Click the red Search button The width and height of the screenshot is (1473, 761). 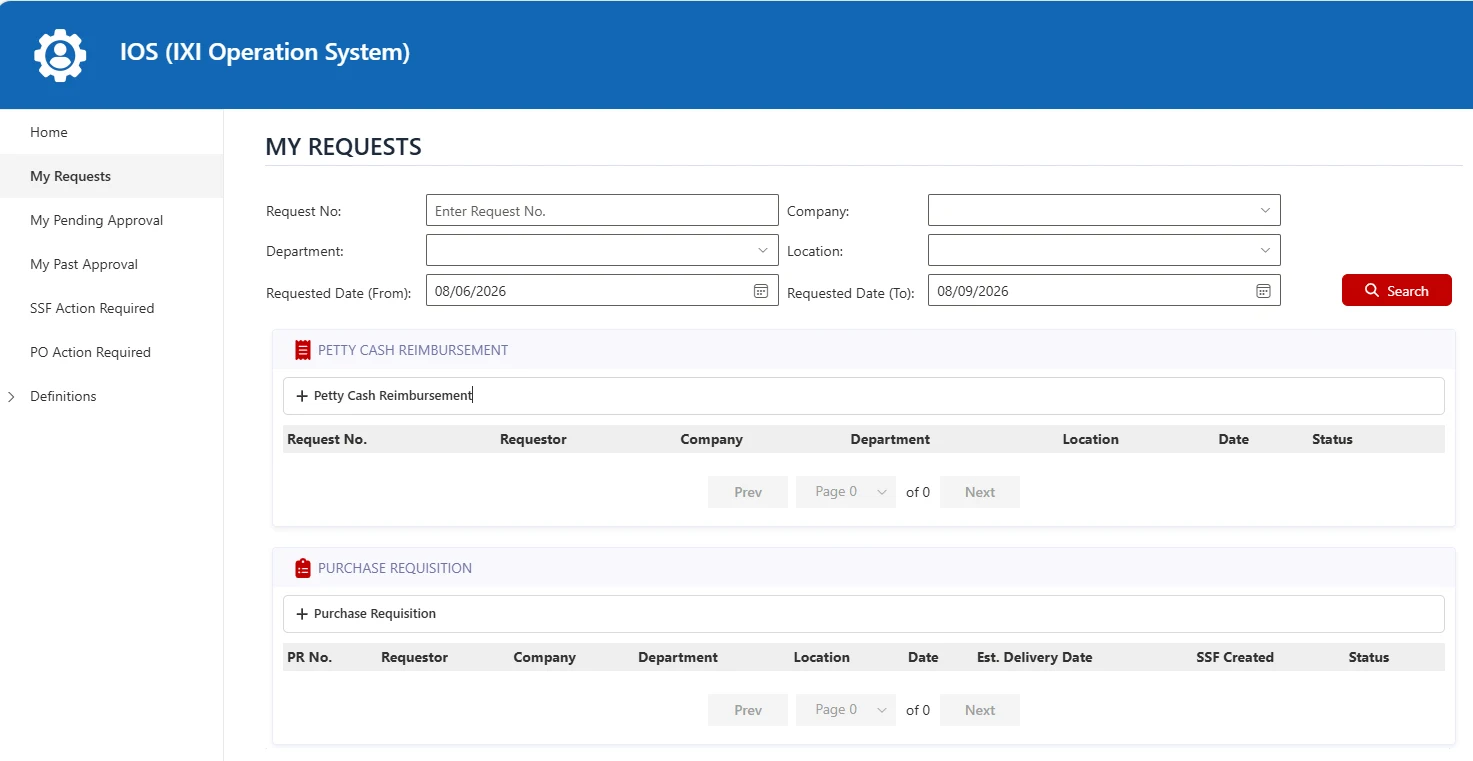(1396, 290)
